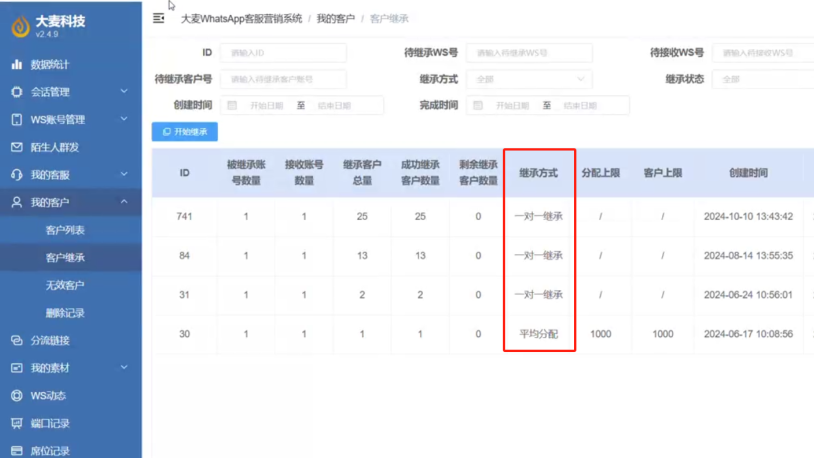Select 无效客户 submenu item

tap(71, 285)
